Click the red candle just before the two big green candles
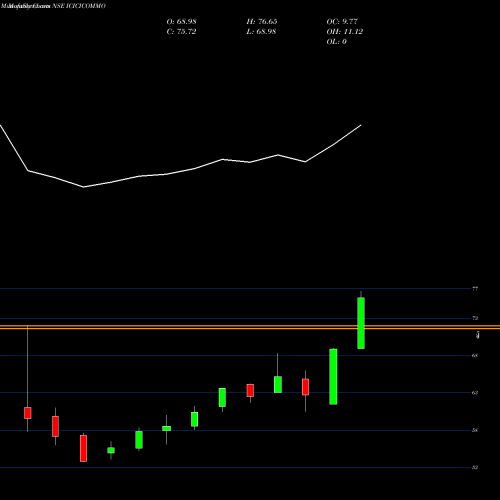Viewport: 500px width, 500px height. pos(305,387)
